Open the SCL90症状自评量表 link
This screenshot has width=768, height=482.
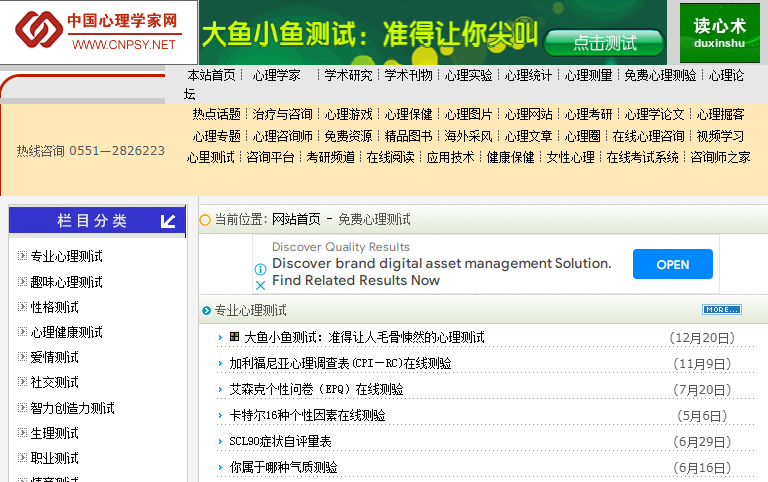[x=280, y=441]
